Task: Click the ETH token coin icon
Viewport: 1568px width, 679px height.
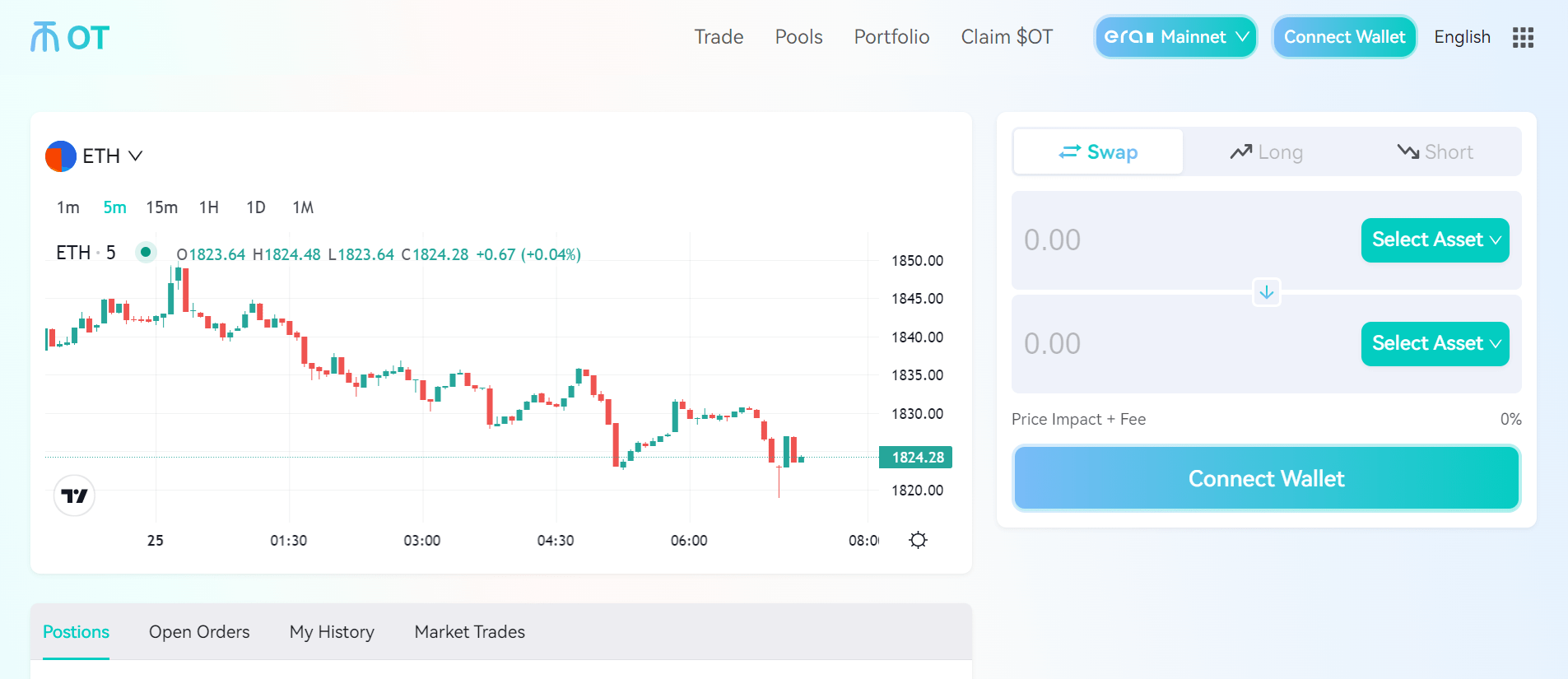Action: (x=60, y=156)
